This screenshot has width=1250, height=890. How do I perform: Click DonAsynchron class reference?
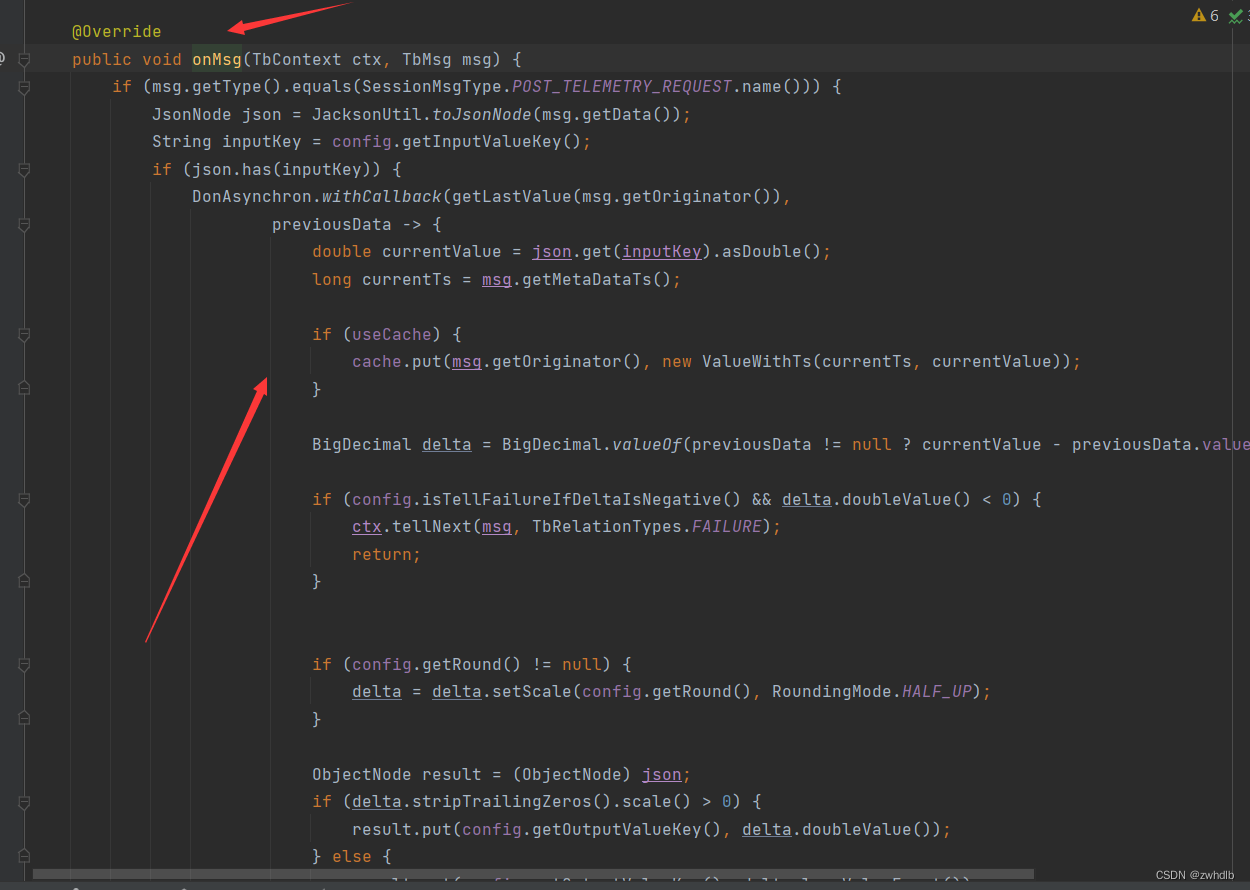pos(252,197)
